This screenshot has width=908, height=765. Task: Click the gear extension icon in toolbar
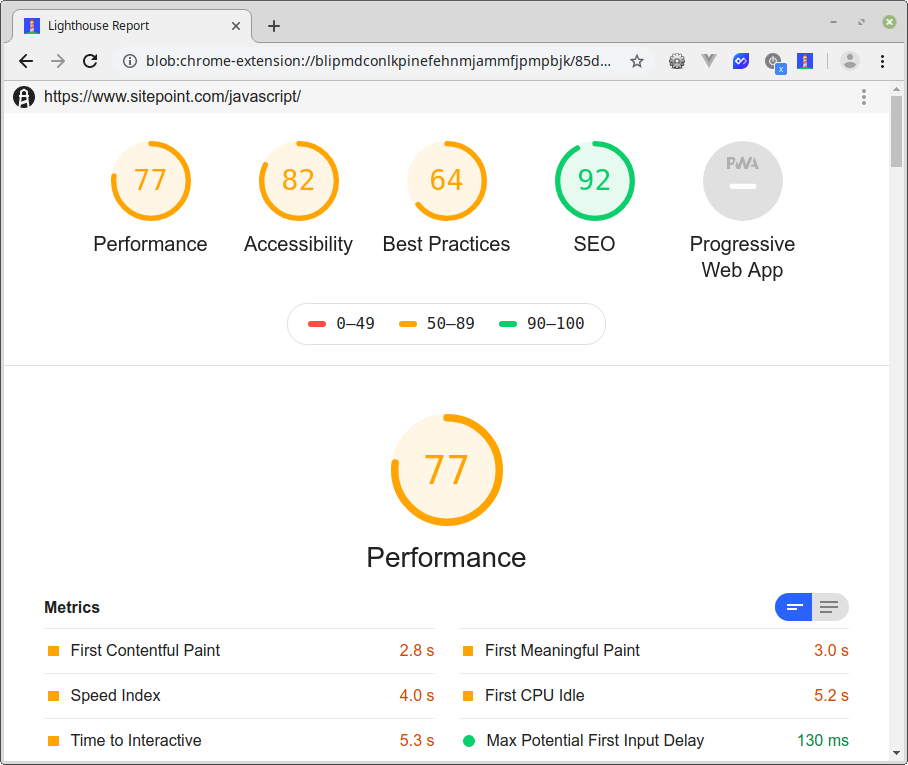[x=677, y=61]
